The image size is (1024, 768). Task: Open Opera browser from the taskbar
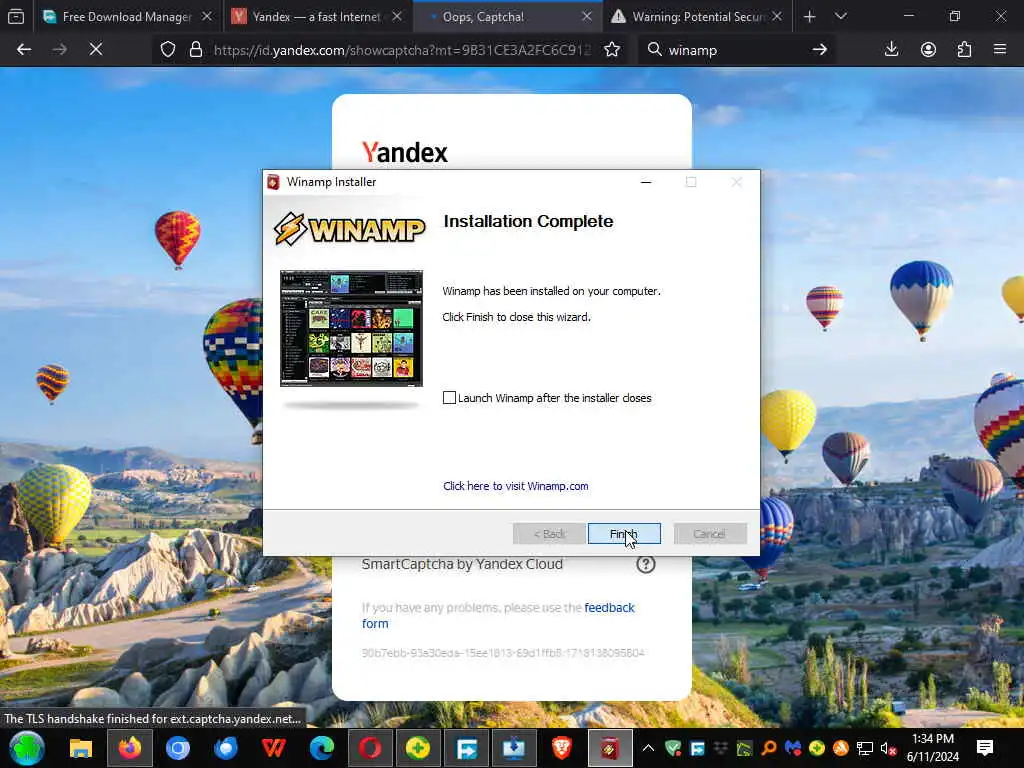click(370, 748)
